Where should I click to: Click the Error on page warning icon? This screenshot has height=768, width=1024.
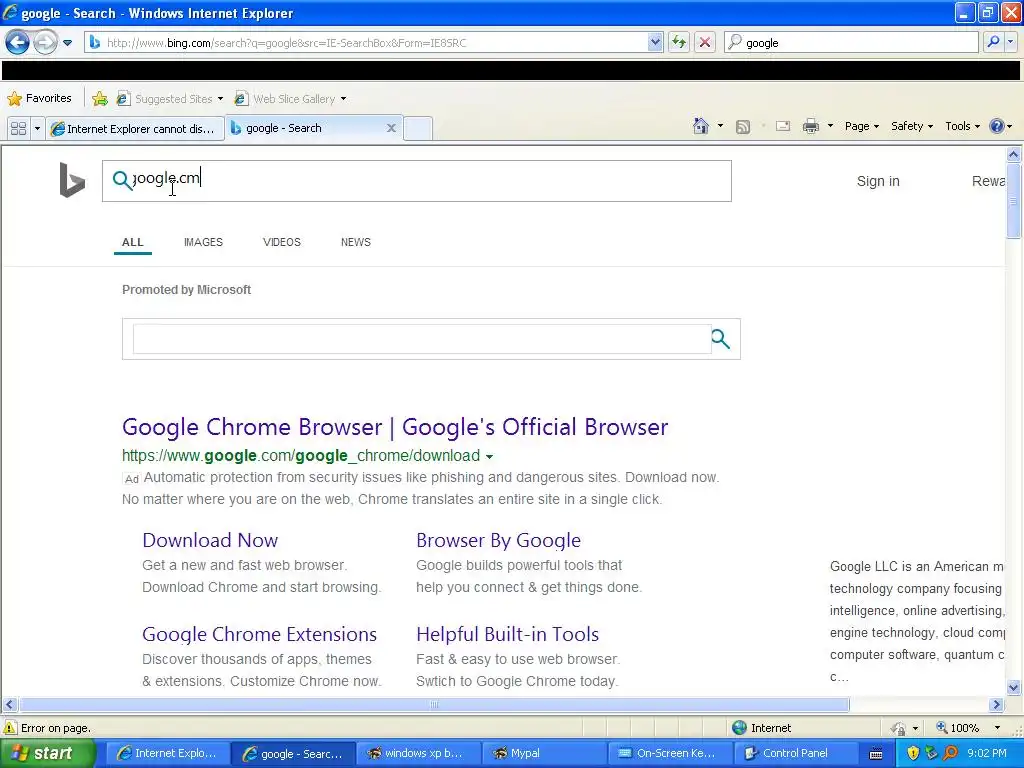pyautogui.click(x=10, y=728)
